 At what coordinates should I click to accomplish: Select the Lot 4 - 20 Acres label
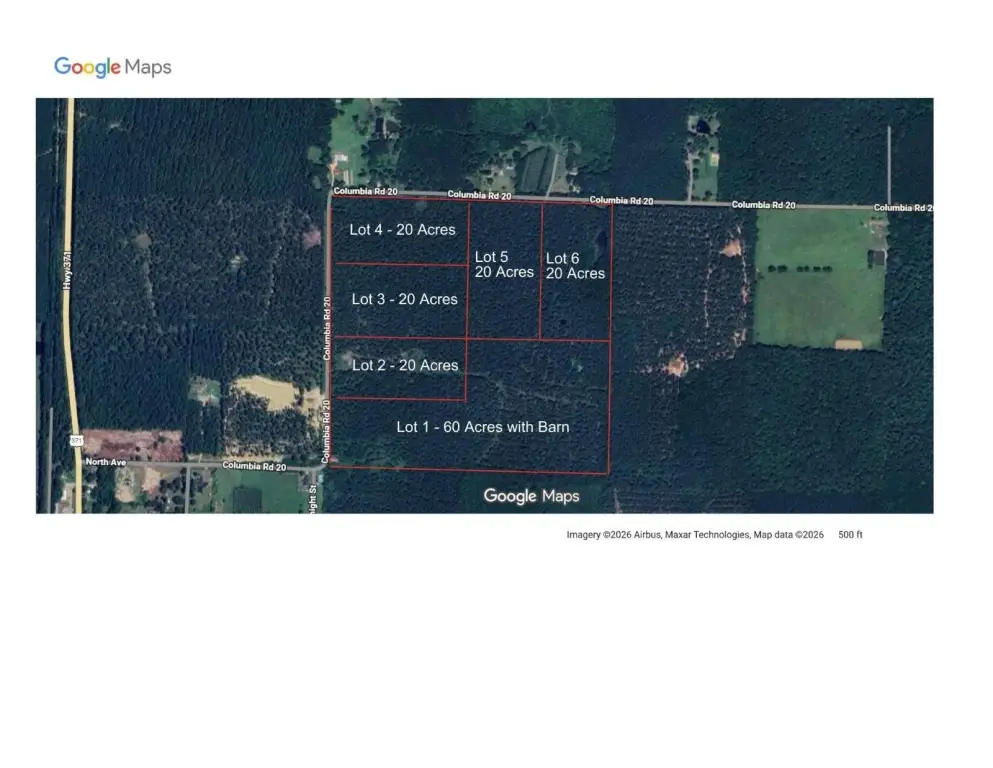402,229
